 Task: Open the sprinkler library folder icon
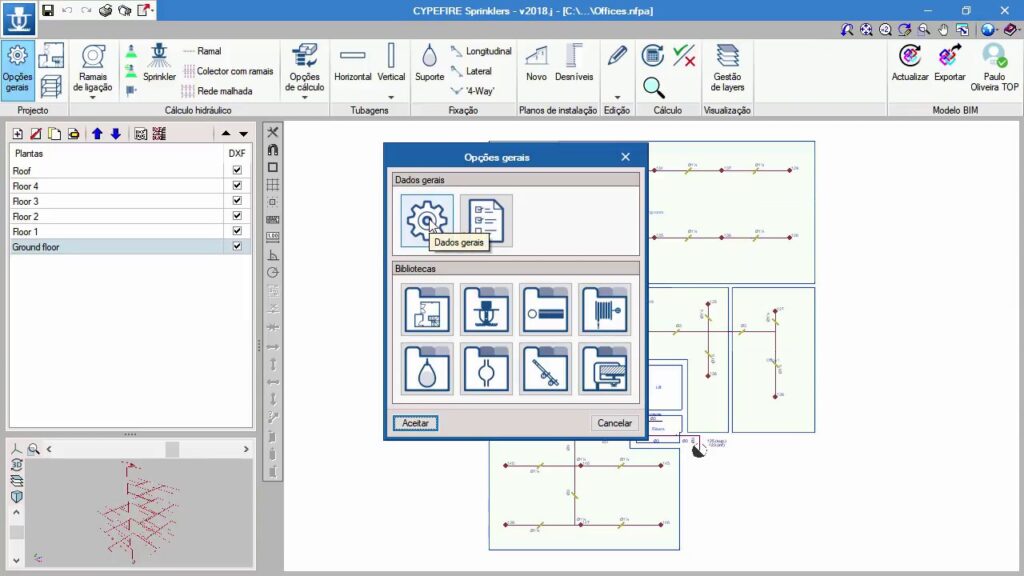tap(487, 310)
